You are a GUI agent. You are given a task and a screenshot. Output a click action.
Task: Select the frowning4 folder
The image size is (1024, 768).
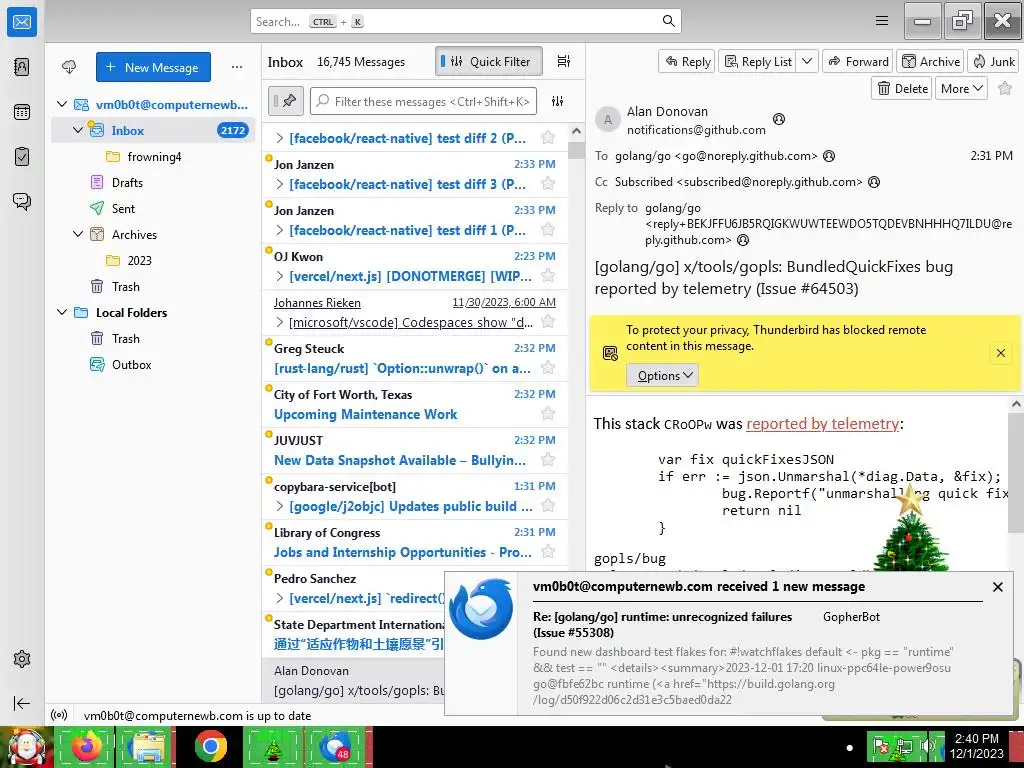click(153, 157)
